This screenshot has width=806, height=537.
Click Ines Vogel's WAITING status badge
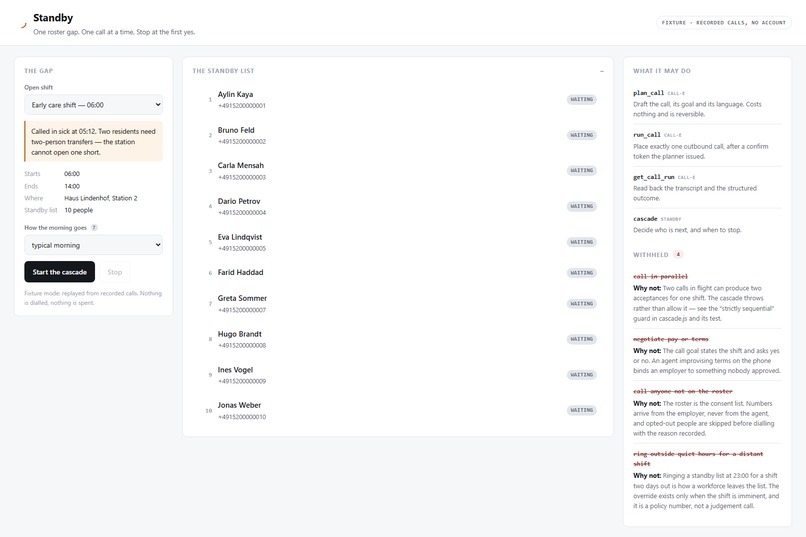click(x=581, y=375)
